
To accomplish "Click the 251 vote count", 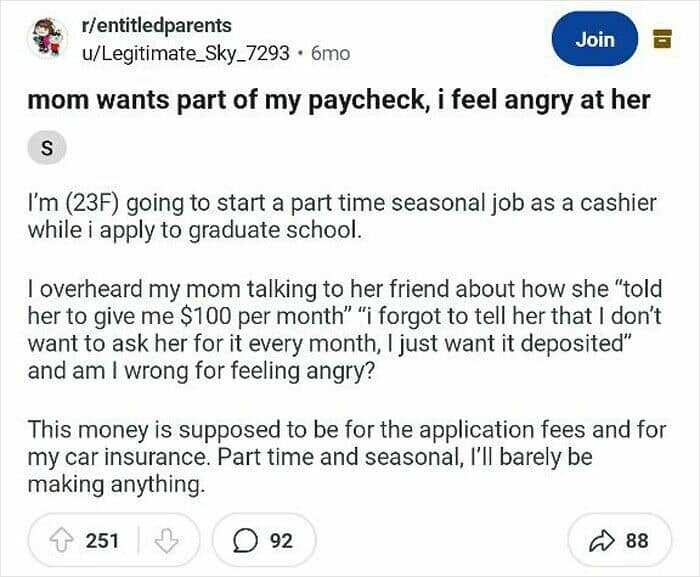I will tap(102, 541).
